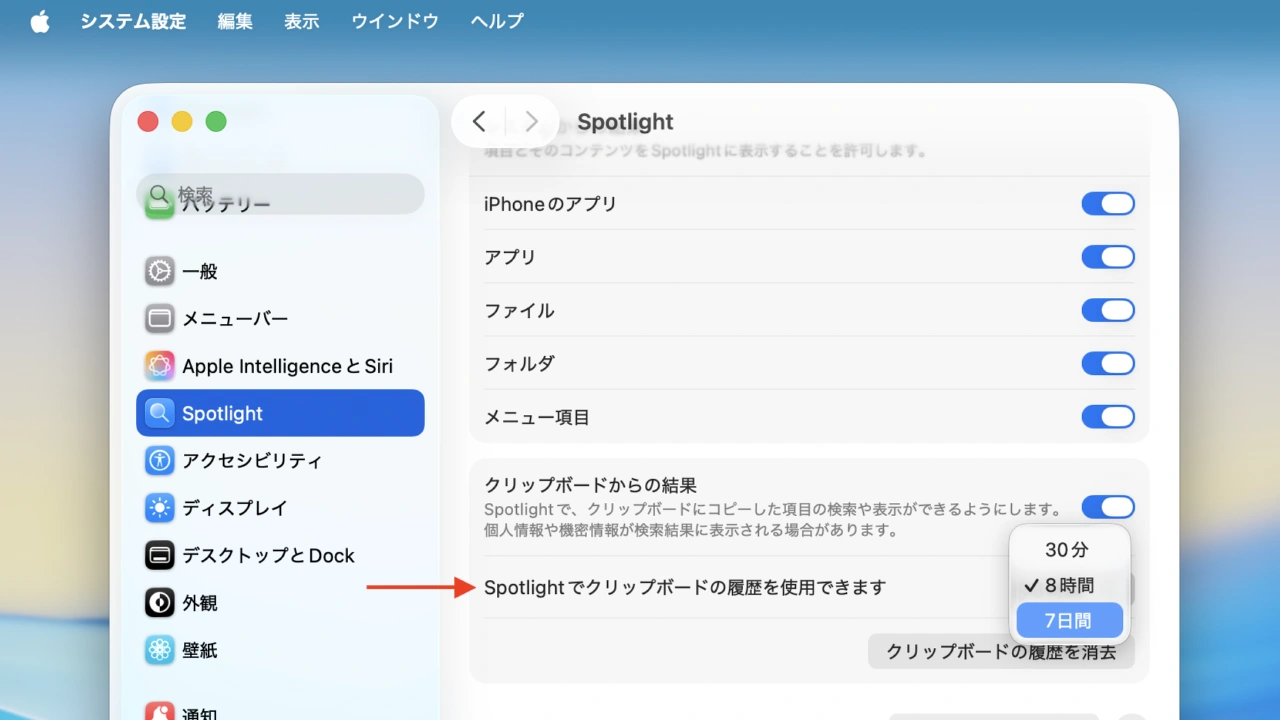The width and height of the screenshot is (1280, 720).
Task: Select the checked 8時間 option
Action: 1068,586
